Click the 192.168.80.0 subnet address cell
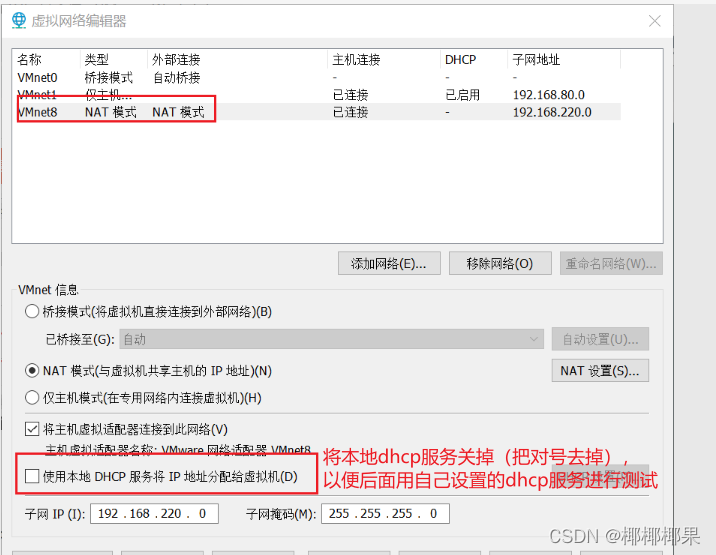The height and width of the screenshot is (555, 716). pos(548,95)
